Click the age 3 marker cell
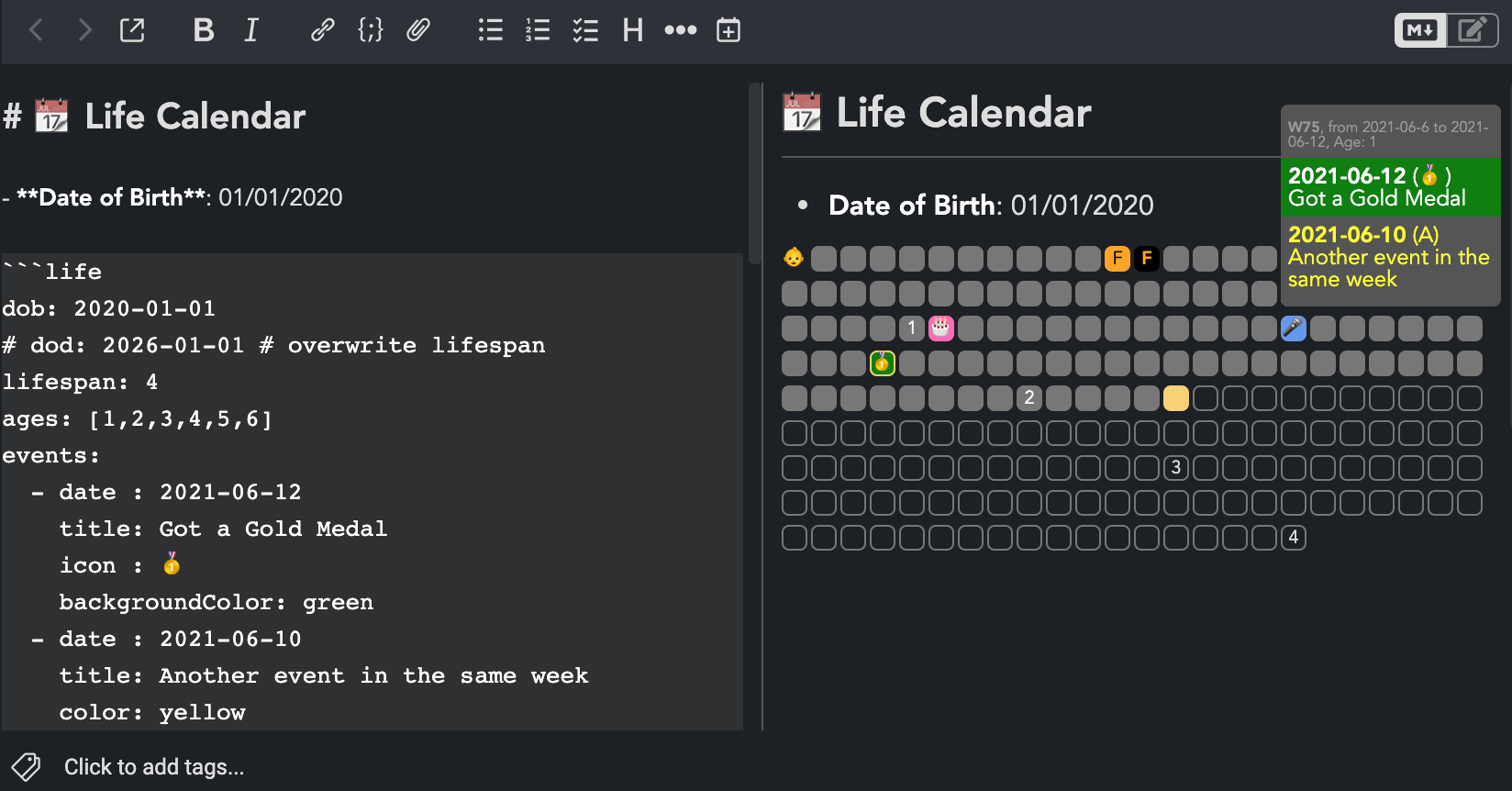Image resolution: width=1512 pixels, height=791 pixels. tap(1175, 467)
